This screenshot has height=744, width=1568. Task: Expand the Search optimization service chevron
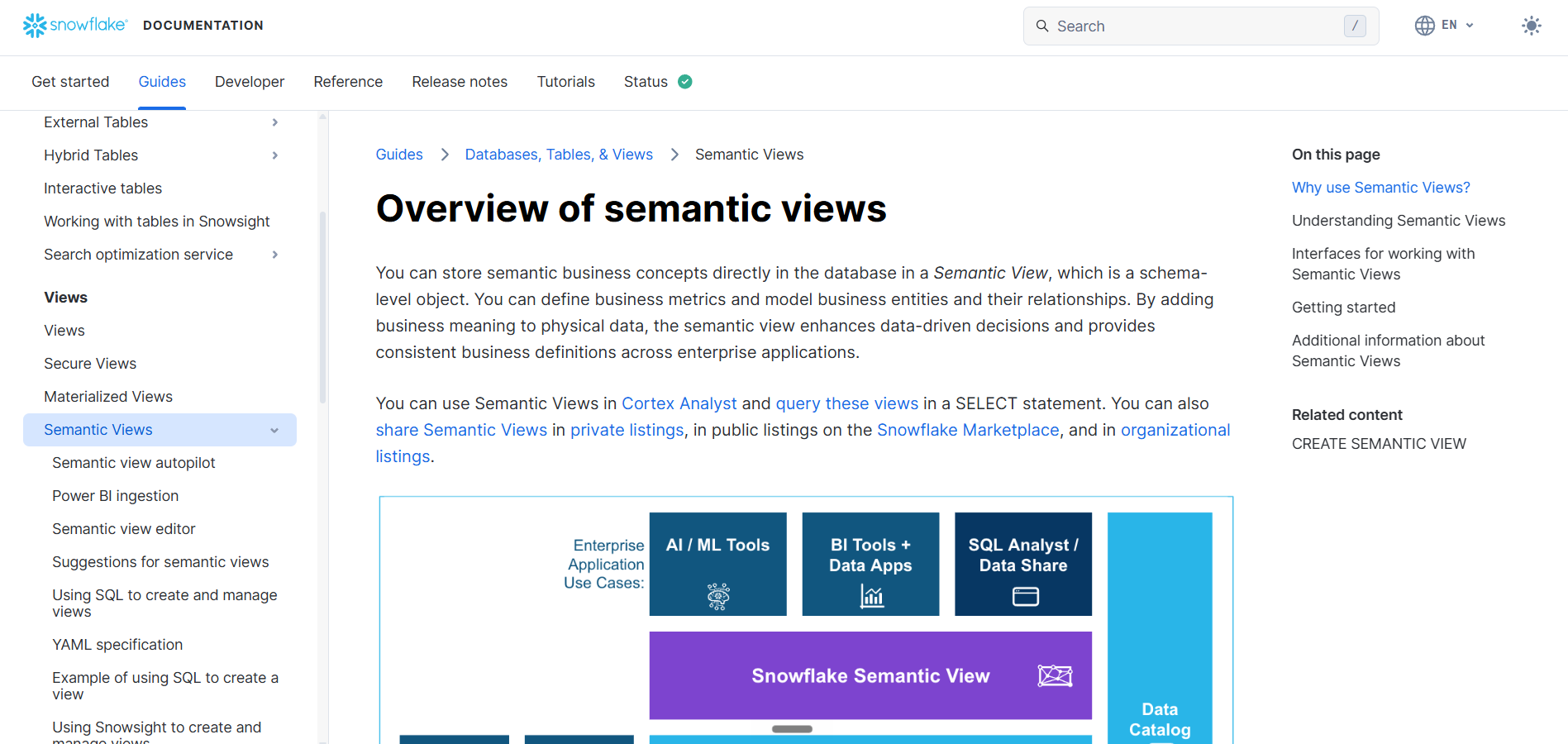pos(275,255)
